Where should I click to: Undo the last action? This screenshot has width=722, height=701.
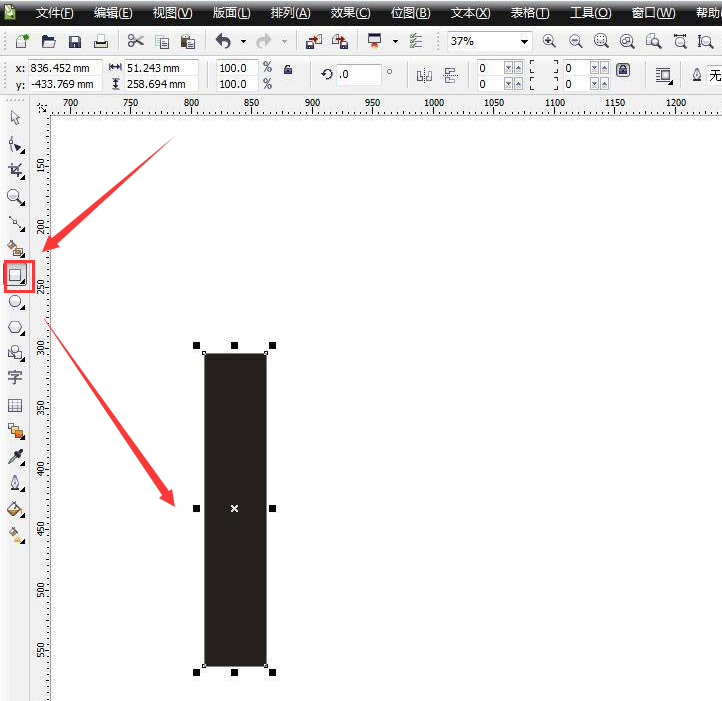[223, 41]
